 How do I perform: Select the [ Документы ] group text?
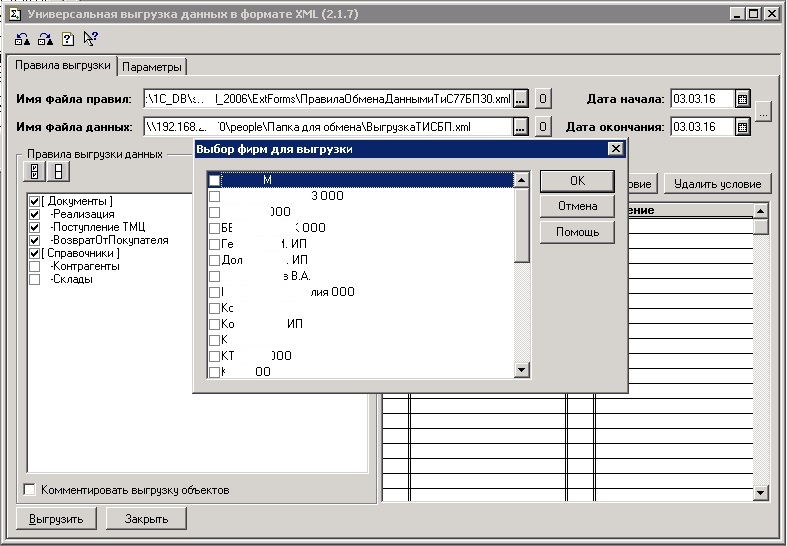coord(77,201)
